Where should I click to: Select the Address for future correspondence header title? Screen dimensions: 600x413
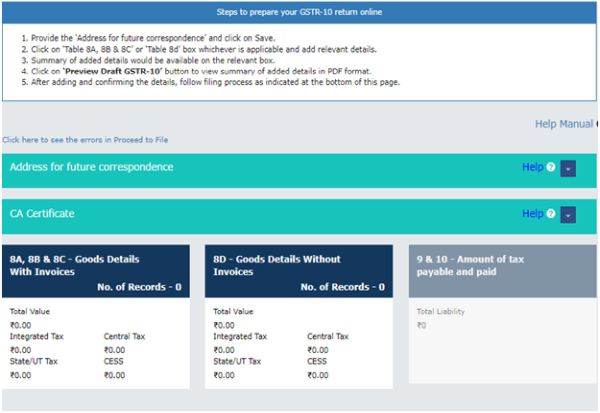point(91,167)
